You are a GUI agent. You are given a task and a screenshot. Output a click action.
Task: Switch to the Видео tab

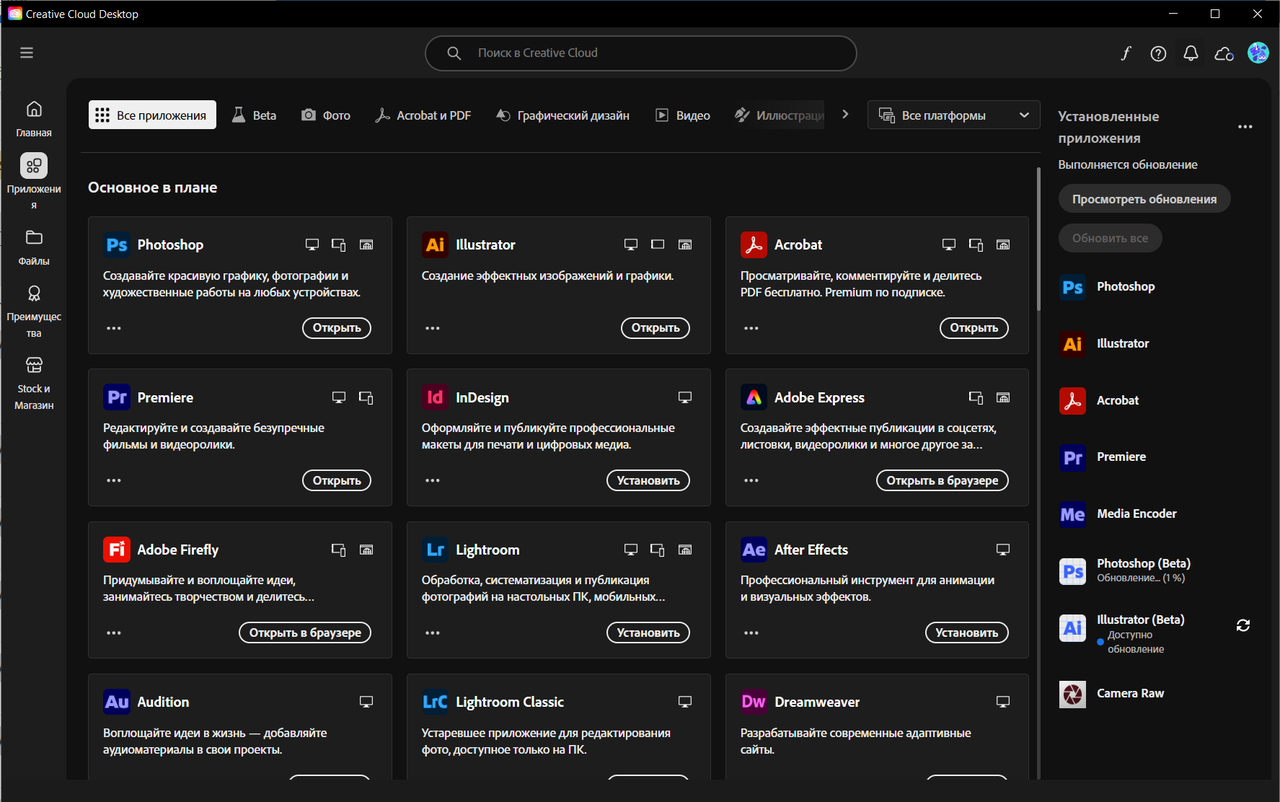click(682, 115)
